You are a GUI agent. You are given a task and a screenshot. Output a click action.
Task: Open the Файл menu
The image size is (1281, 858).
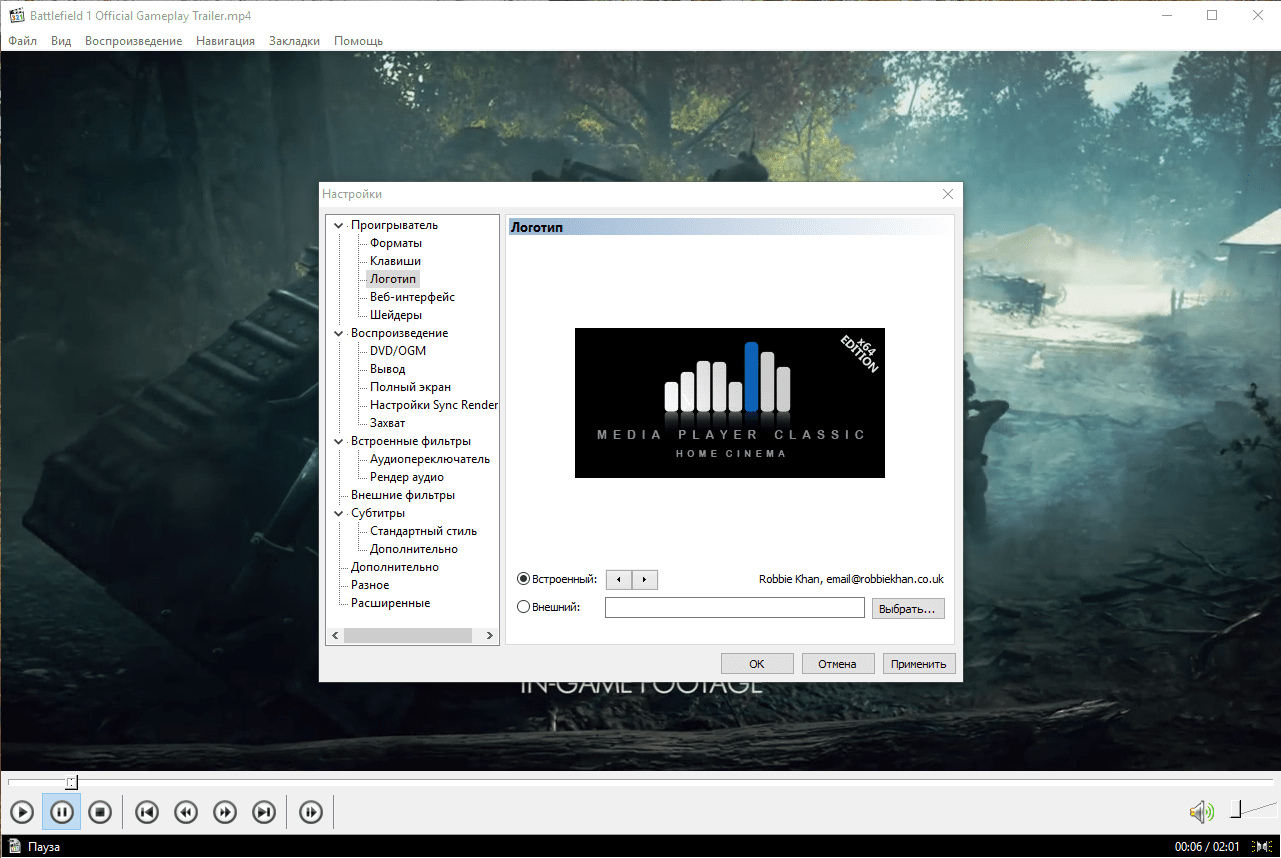click(x=22, y=41)
